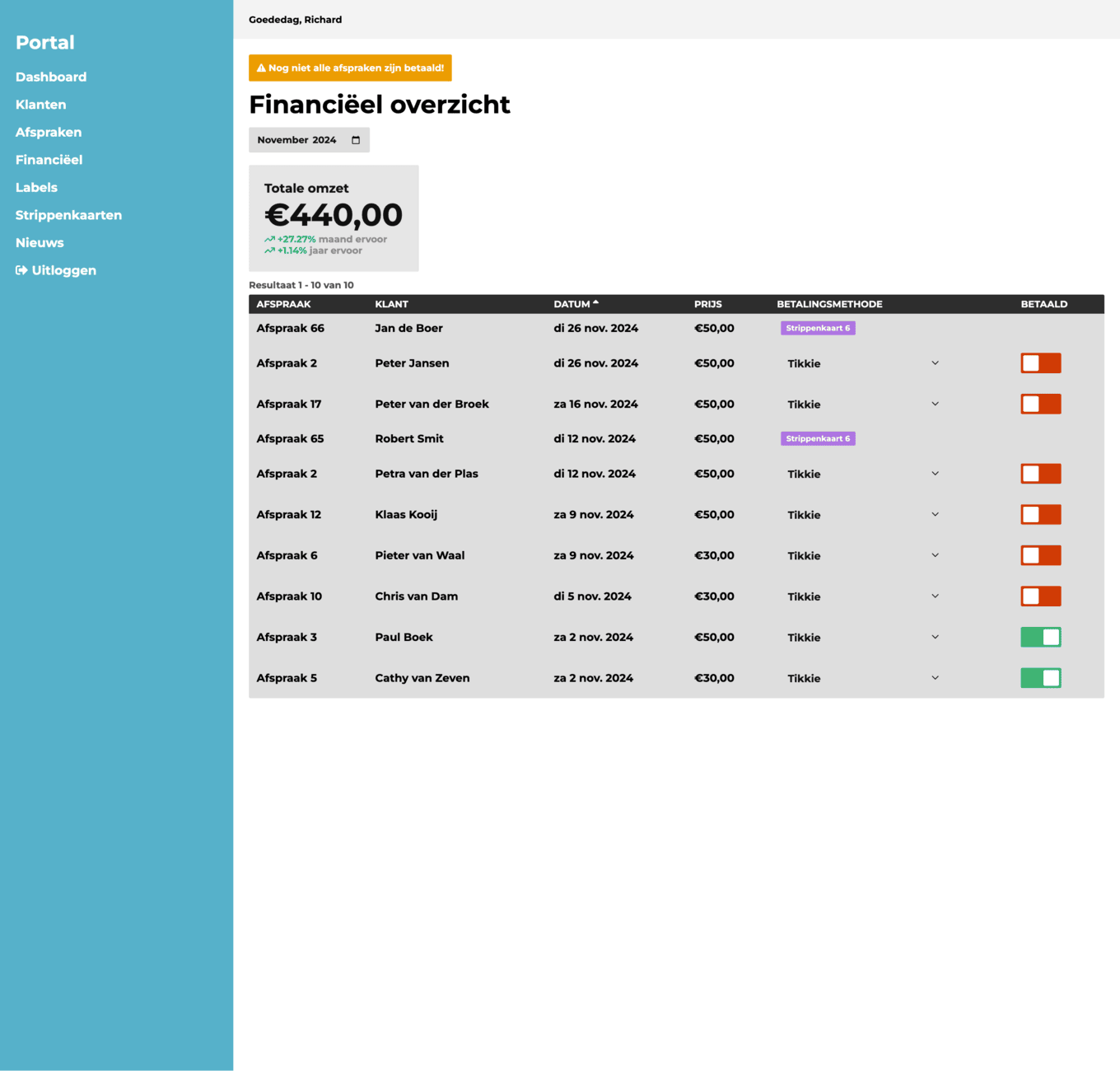Open the Dashboard menu item
This screenshot has width=1120, height=1071.
pos(51,77)
